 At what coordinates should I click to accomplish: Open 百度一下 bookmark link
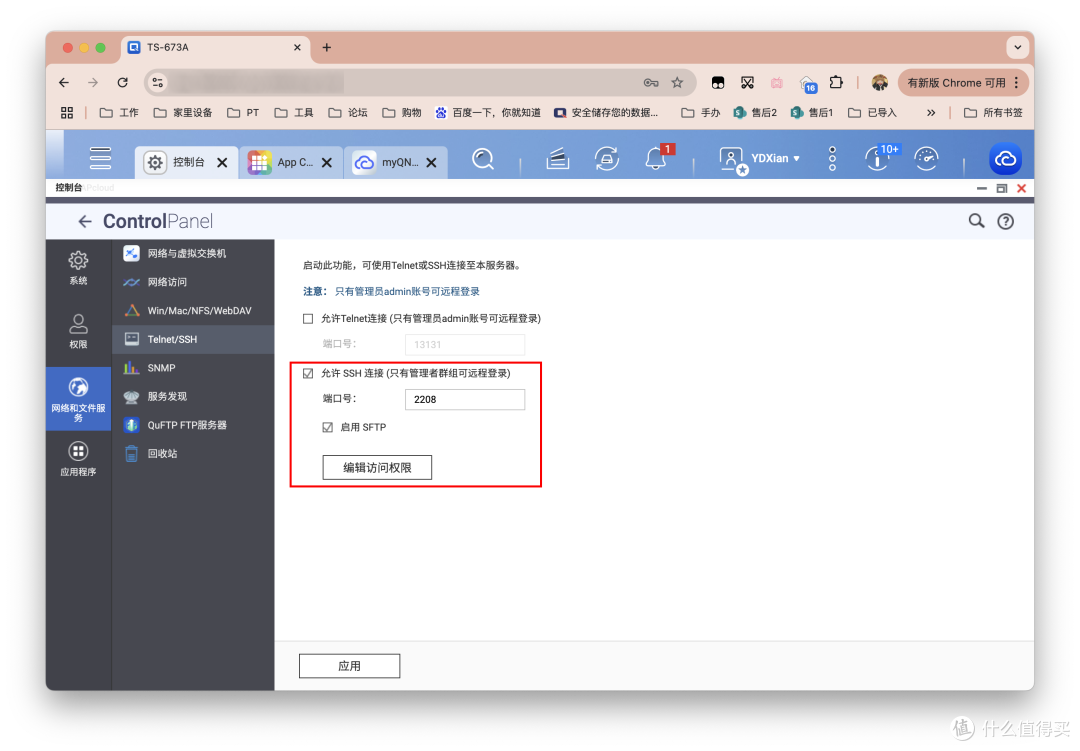point(488,112)
